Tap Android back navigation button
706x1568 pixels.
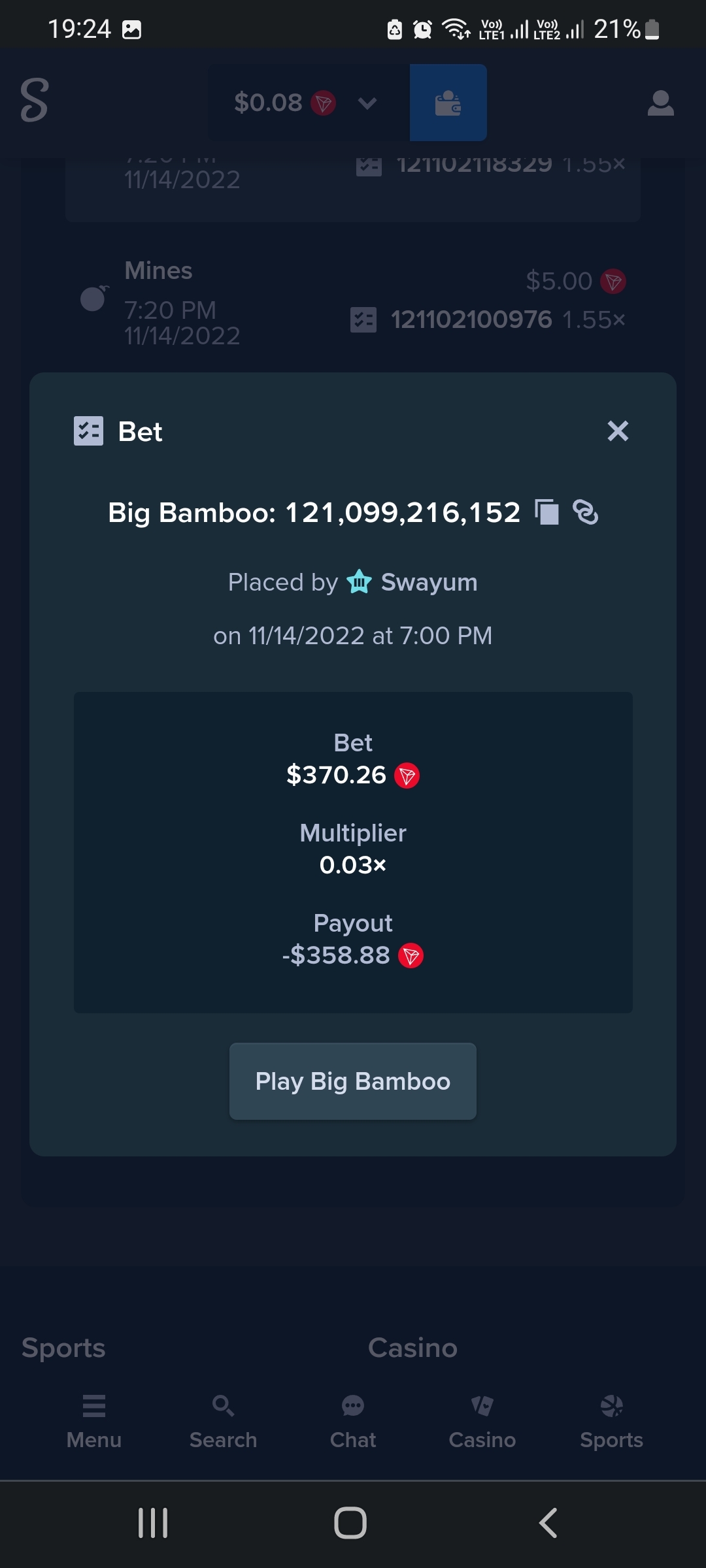(x=548, y=1523)
